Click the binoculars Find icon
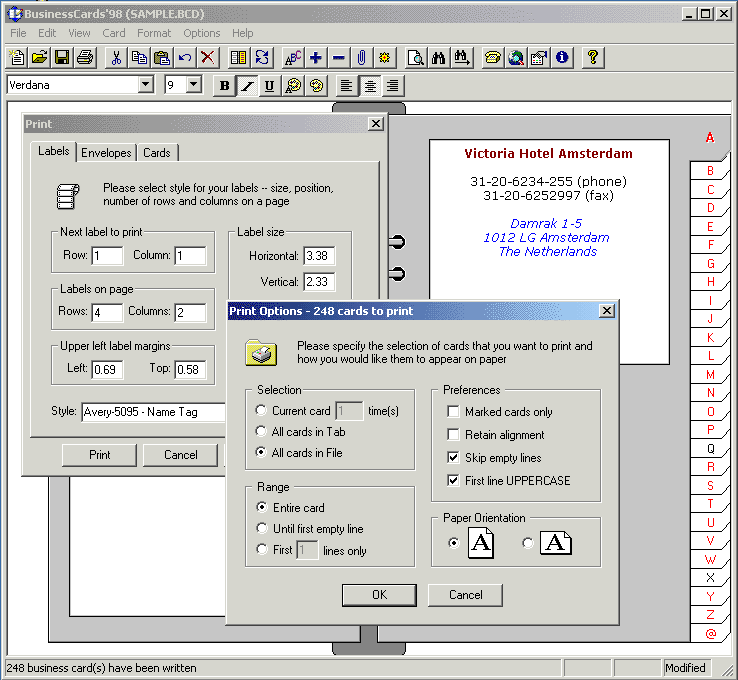This screenshot has height=680, width=738. (x=439, y=58)
